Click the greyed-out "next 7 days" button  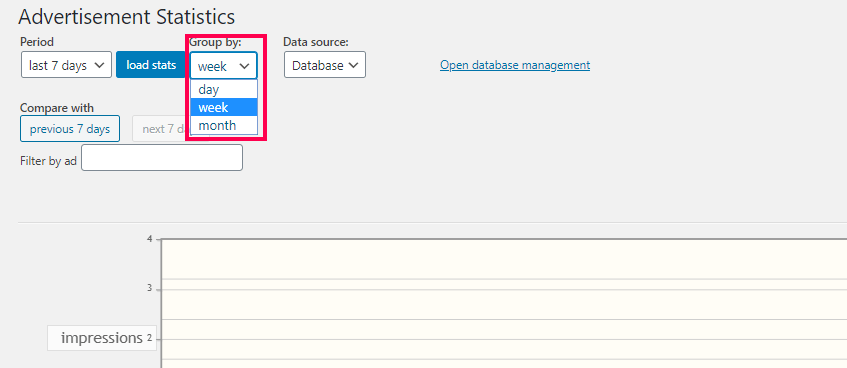click(x=160, y=129)
